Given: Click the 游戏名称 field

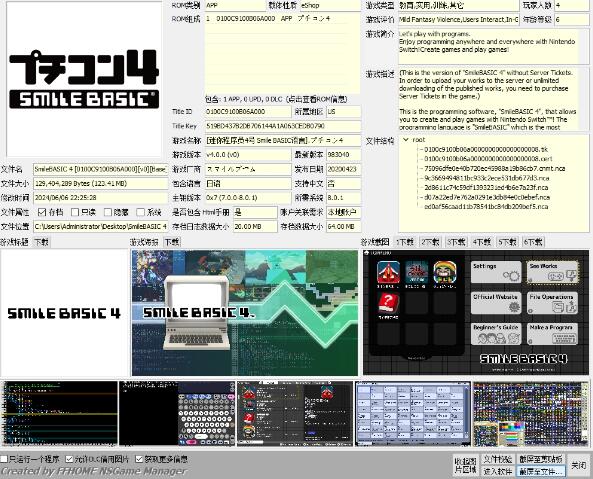Looking at the screenshot, I should pos(283,140).
